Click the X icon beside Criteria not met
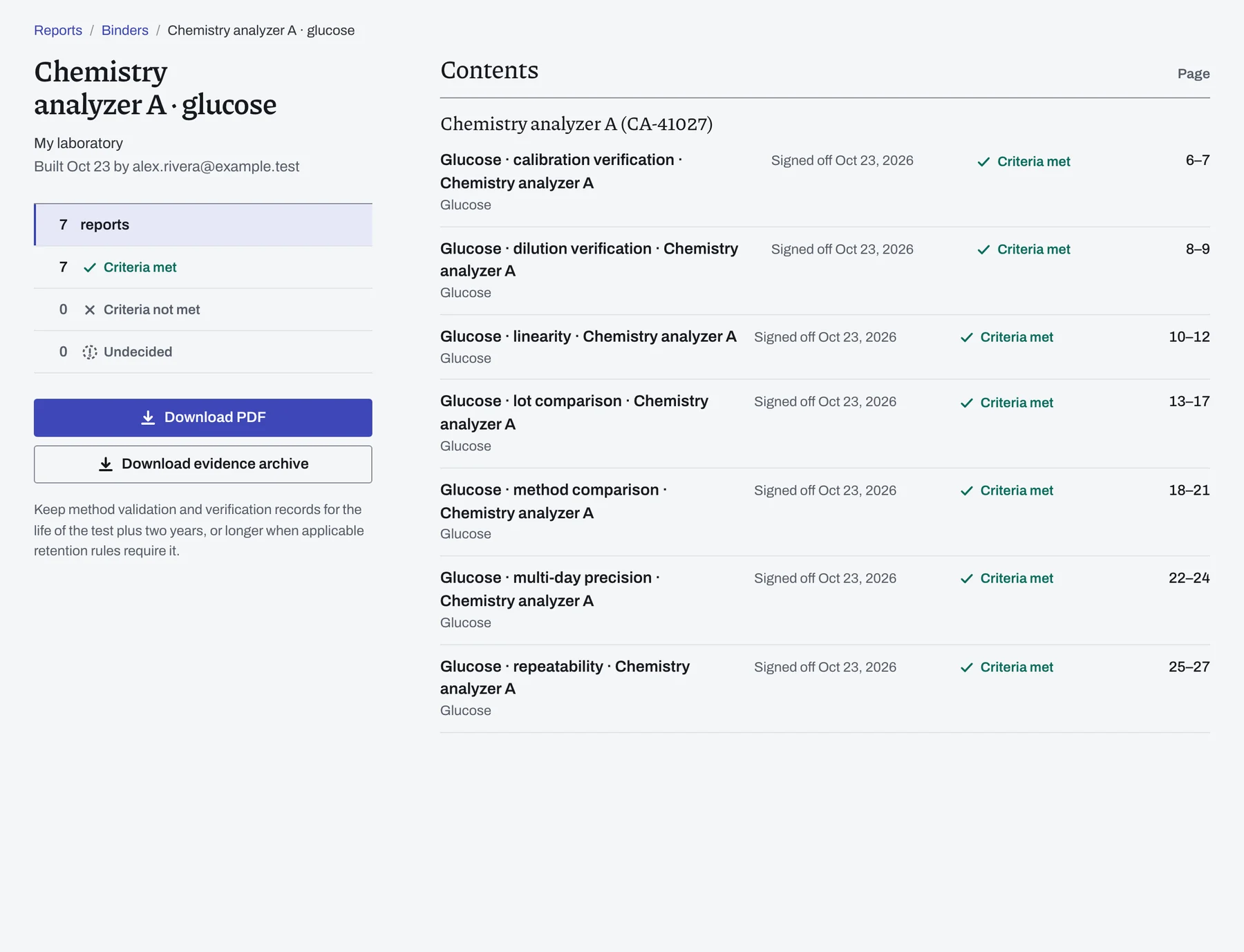This screenshot has width=1244, height=952. [x=90, y=310]
